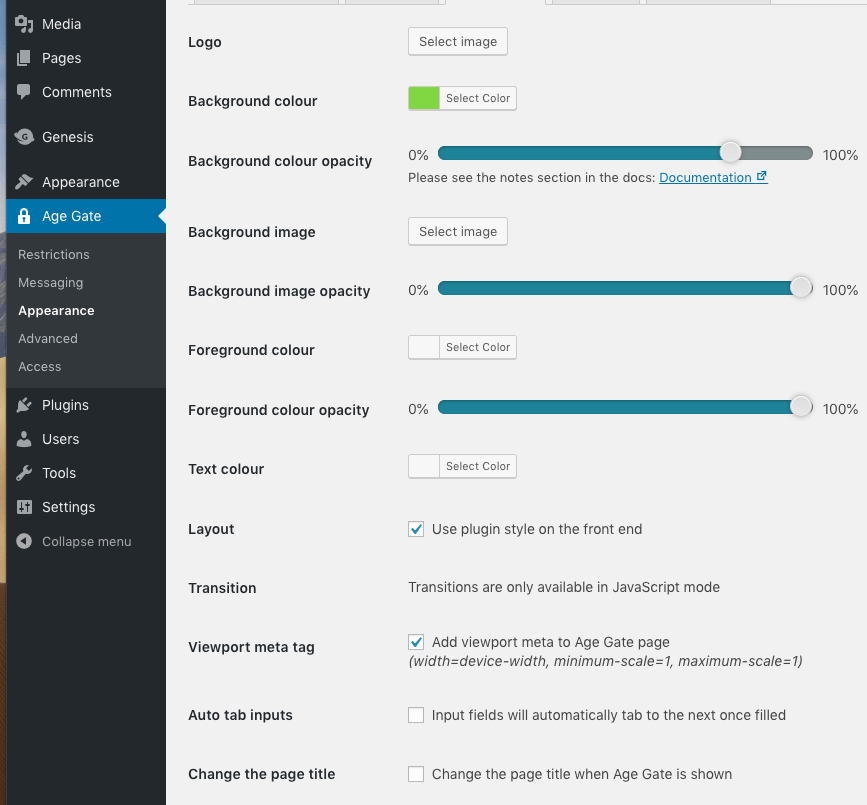867x805 pixels.
Task: Click the Users person icon
Action: tap(25, 439)
